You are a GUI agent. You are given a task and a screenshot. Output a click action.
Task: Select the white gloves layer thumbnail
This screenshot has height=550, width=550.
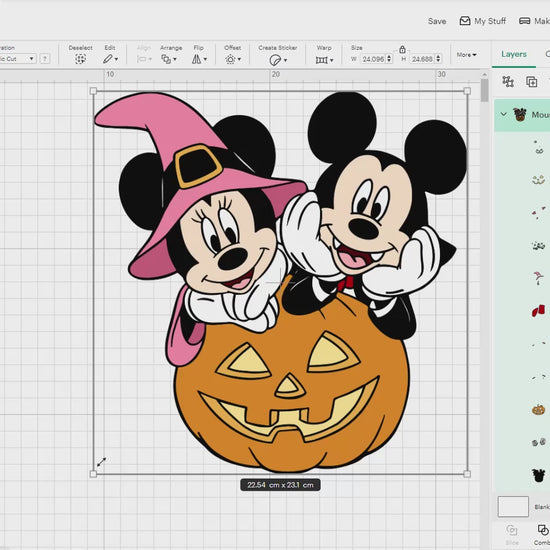coord(539,246)
